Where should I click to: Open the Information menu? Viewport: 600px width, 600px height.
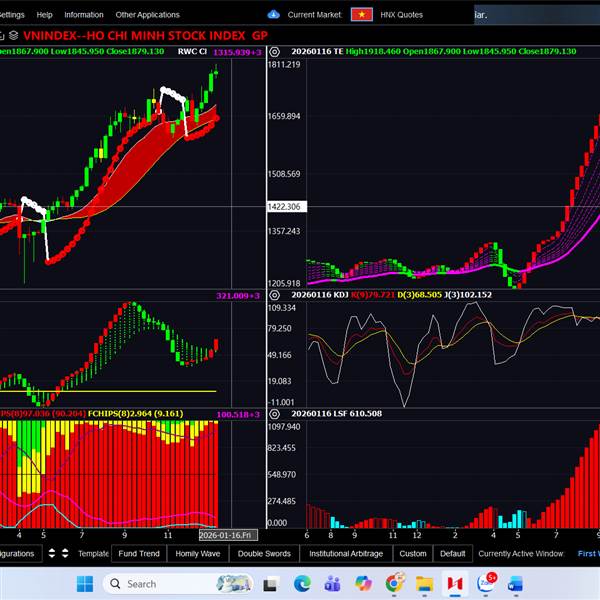pos(84,15)
